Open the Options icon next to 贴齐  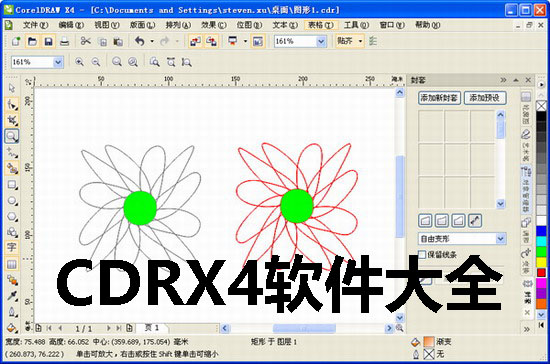(373, 41)
